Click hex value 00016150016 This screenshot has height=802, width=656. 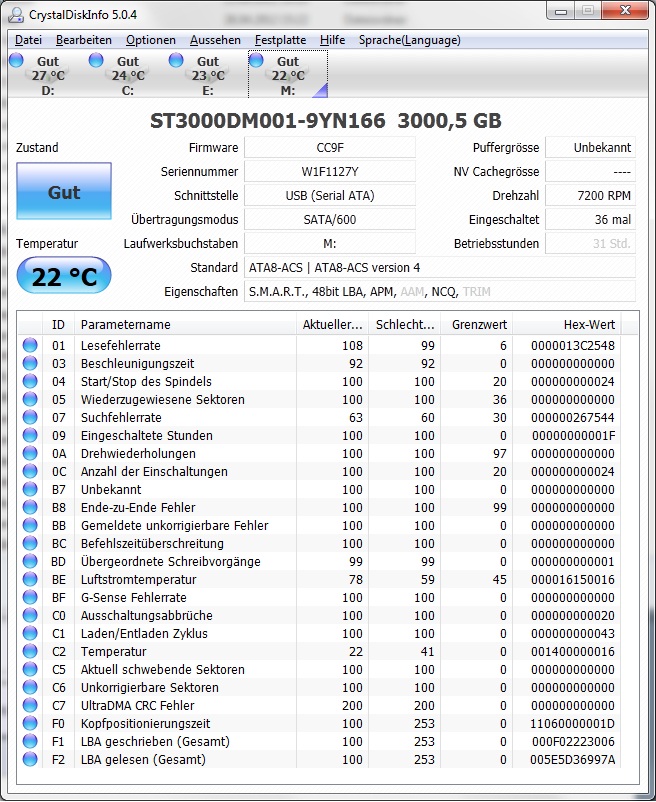point(573,579)
